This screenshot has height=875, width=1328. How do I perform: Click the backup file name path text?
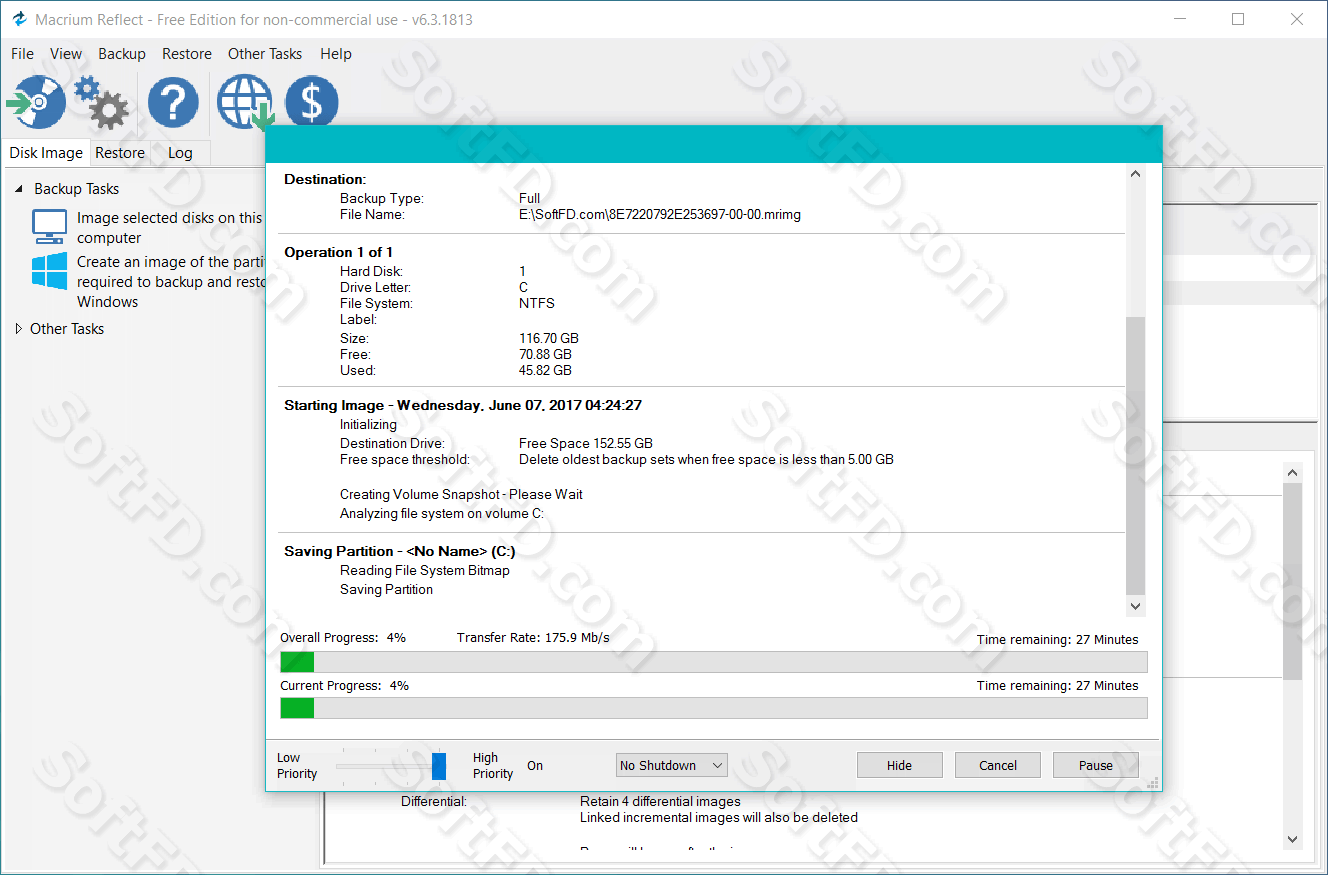660,214
